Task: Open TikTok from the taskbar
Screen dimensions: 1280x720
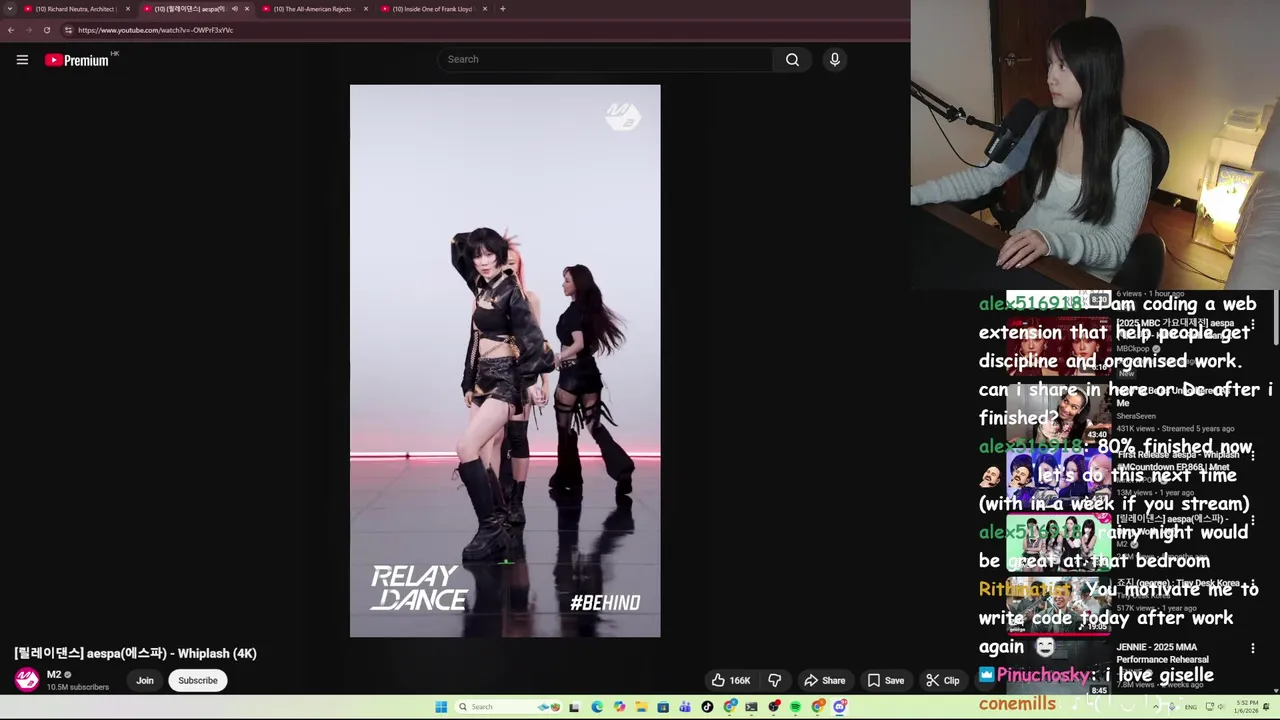Action: point(707,707)
